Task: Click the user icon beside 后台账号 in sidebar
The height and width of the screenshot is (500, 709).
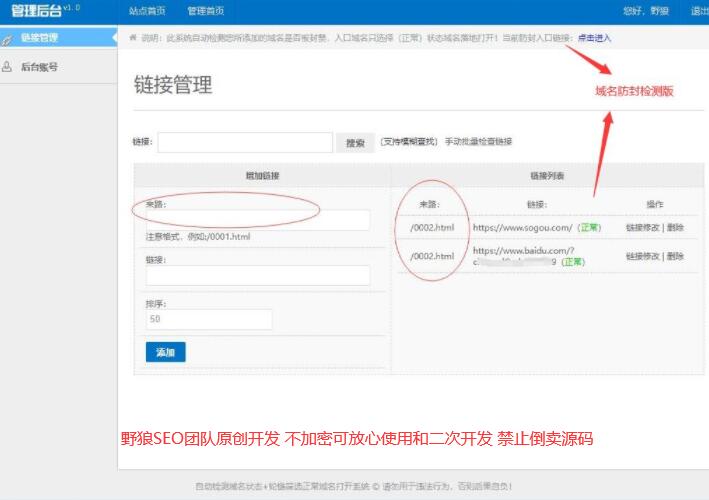Action: (x=8, y=67)
